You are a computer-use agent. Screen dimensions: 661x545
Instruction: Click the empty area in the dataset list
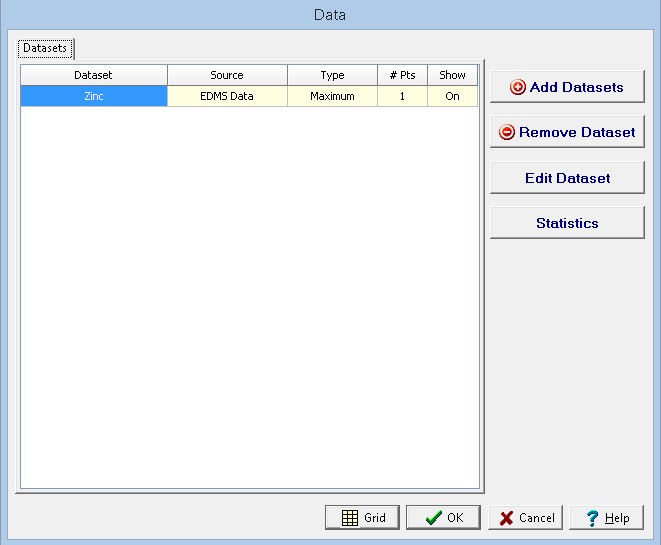click(250, 300)
